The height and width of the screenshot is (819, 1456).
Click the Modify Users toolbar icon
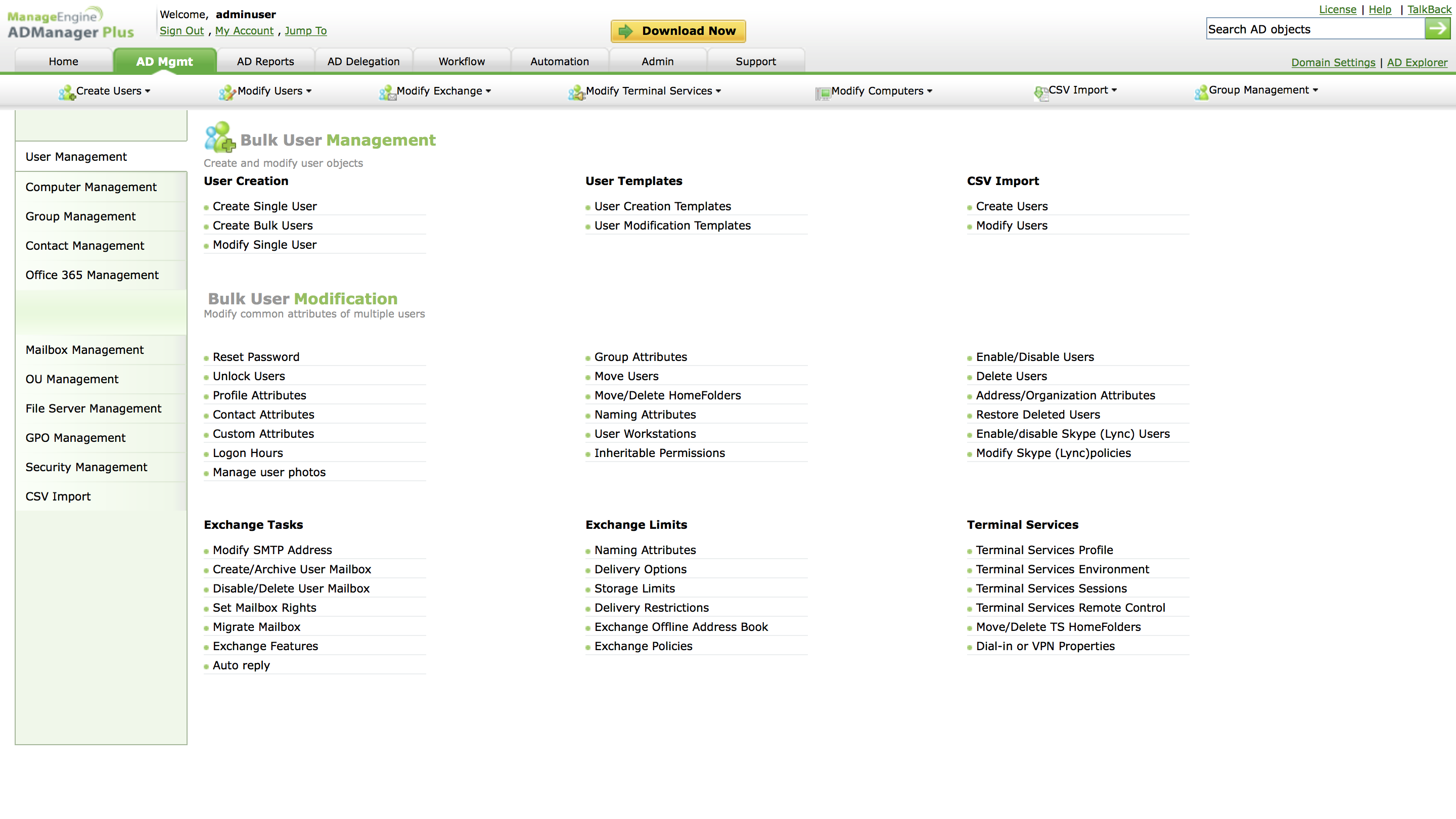[x=227, y=92]
